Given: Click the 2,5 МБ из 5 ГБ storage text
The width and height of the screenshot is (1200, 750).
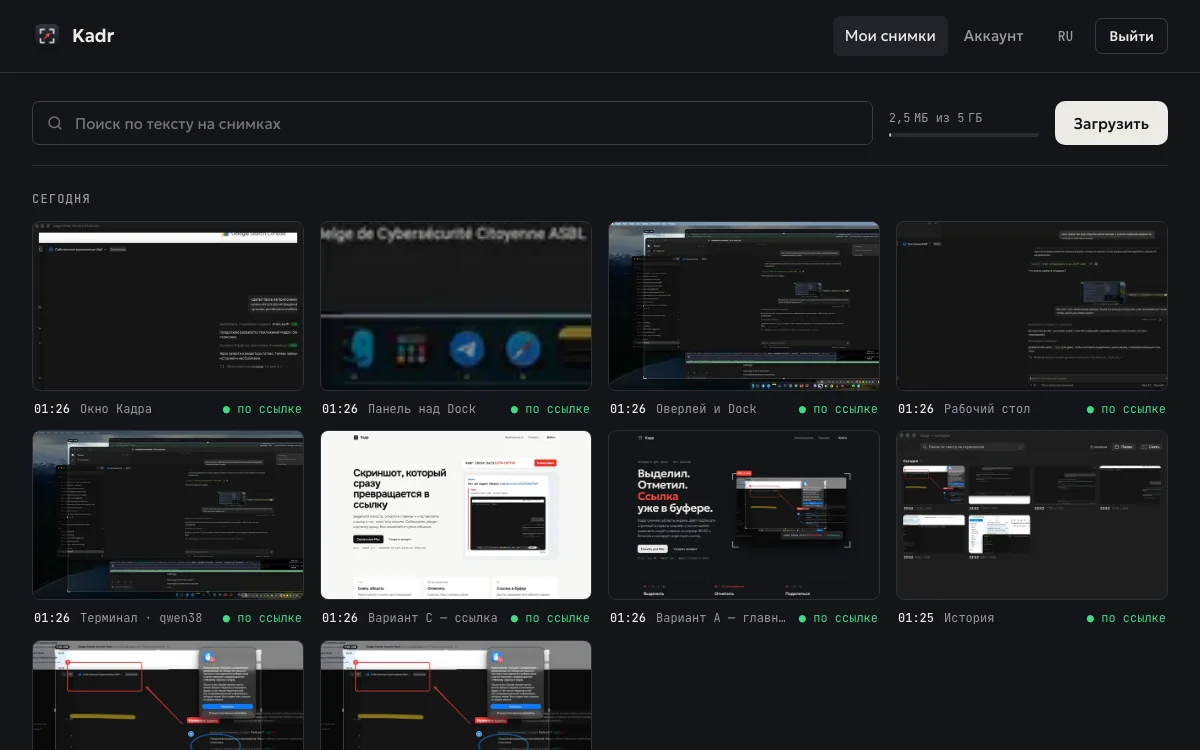Looking at the screenshot, I should point(935,118).
